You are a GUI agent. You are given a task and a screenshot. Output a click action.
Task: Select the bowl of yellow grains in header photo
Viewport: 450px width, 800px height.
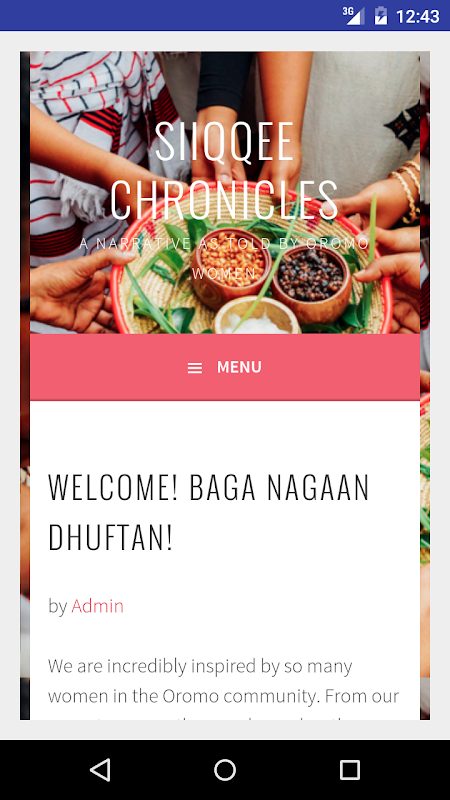[231, 267]
